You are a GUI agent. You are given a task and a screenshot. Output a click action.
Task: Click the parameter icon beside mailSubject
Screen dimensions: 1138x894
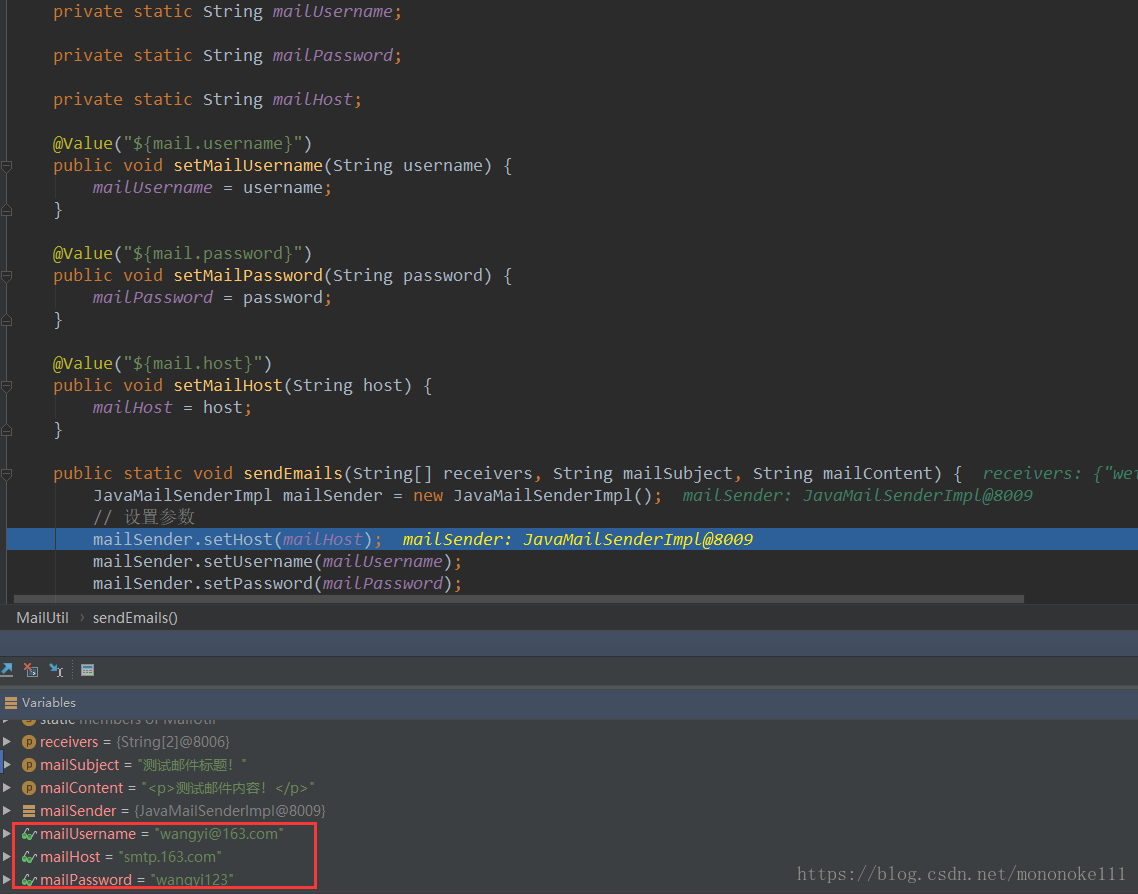29,765
